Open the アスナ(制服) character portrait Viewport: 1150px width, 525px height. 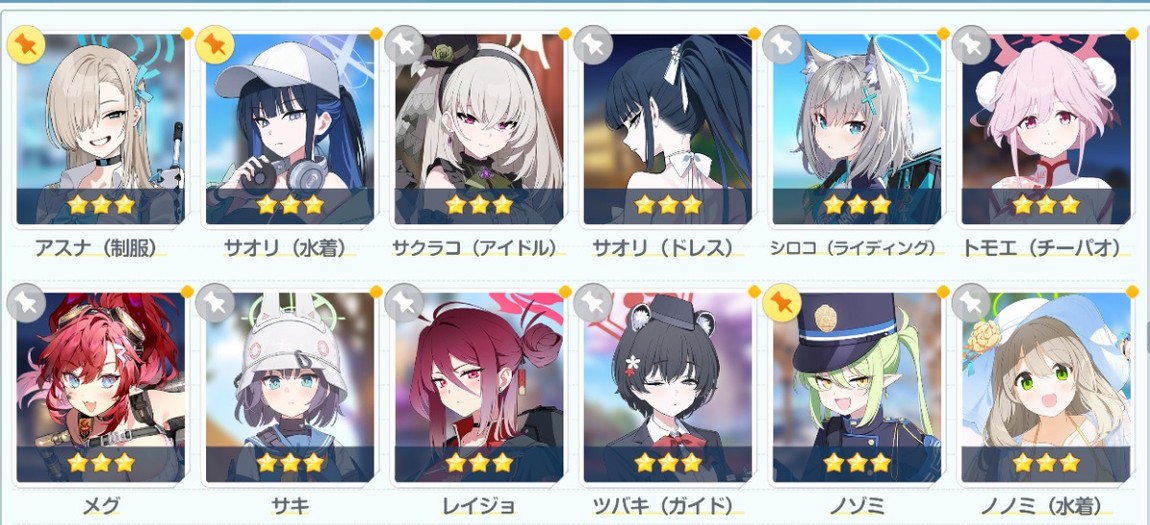[101, 129]
